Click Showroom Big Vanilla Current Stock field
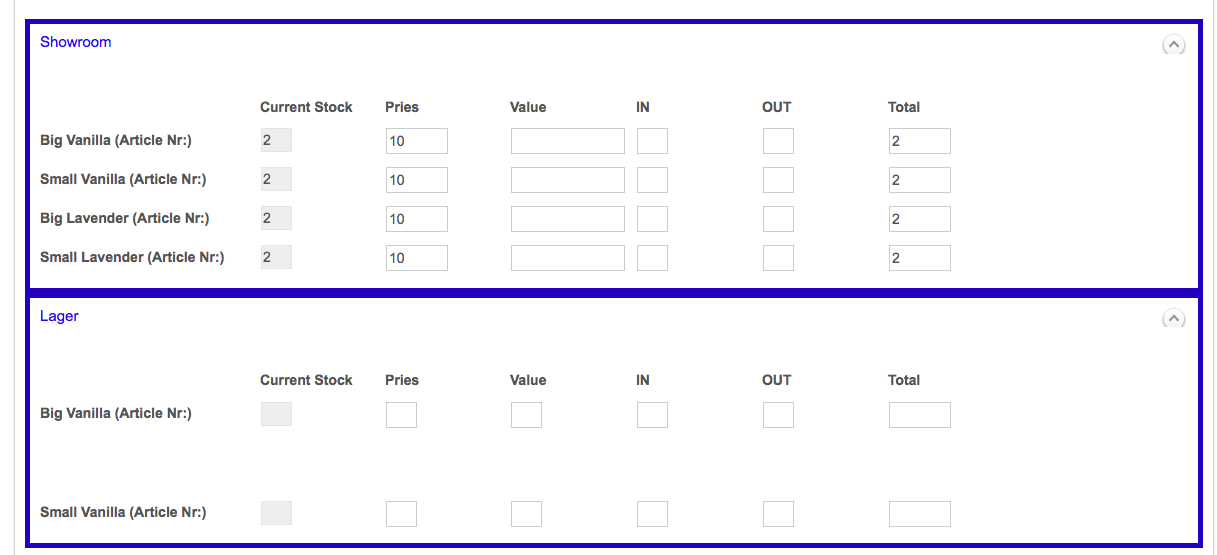Image resolution: width=1217 pixels, height=555 pixels. click(276, 141)
